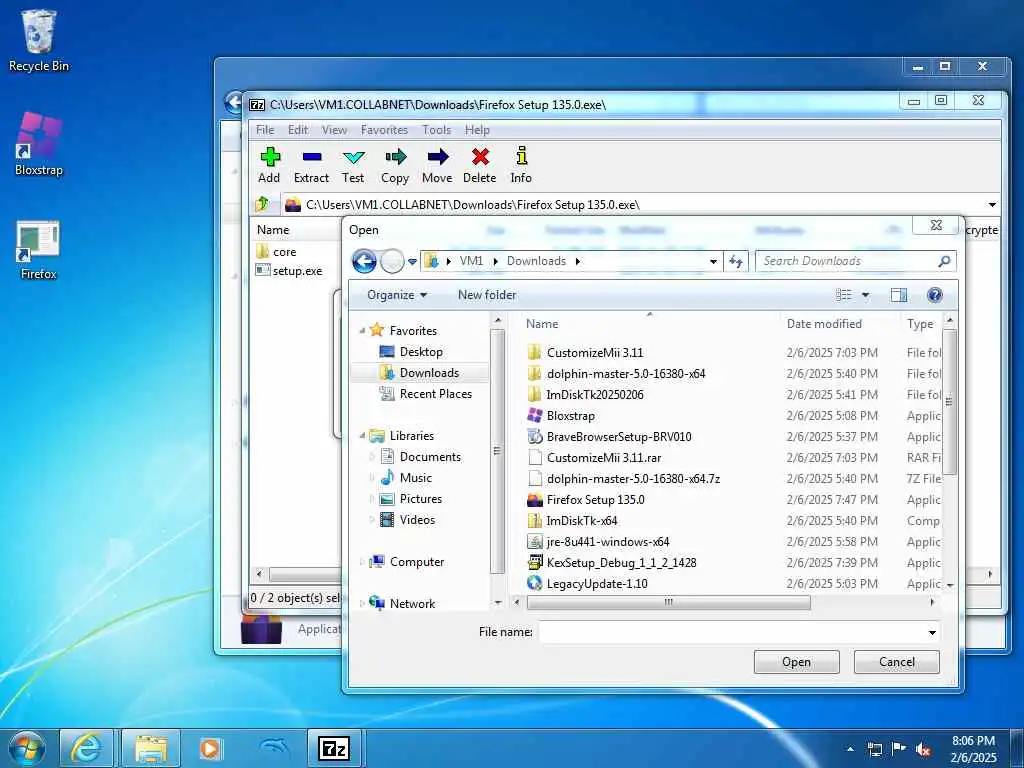Viewport: 1024px width, 768px height.
Task: Run Test from the 7-Zip toolbar
Action: click(353, 165)
